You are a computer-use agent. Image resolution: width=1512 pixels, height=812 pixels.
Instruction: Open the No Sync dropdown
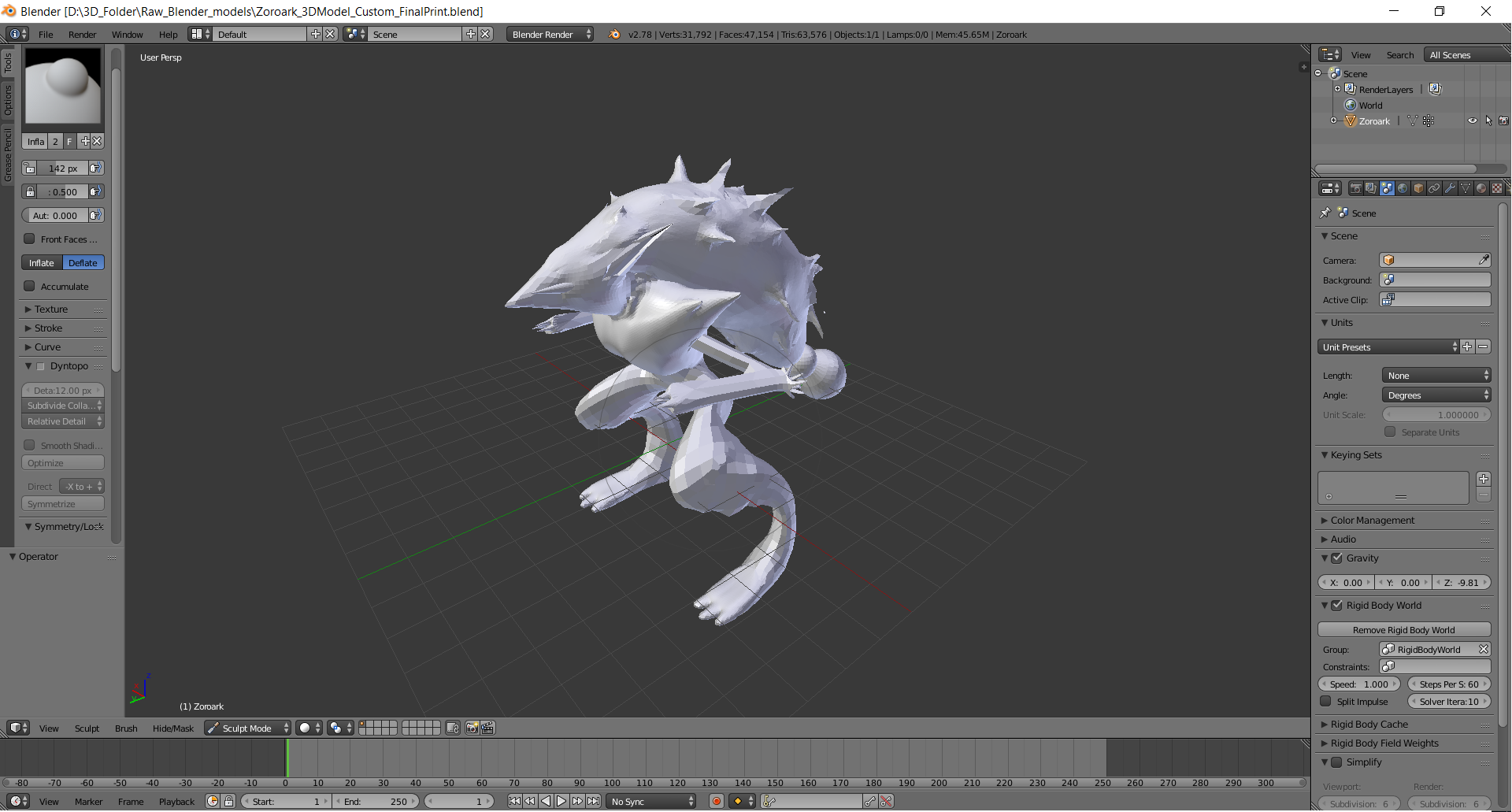[x=651, y=801]
